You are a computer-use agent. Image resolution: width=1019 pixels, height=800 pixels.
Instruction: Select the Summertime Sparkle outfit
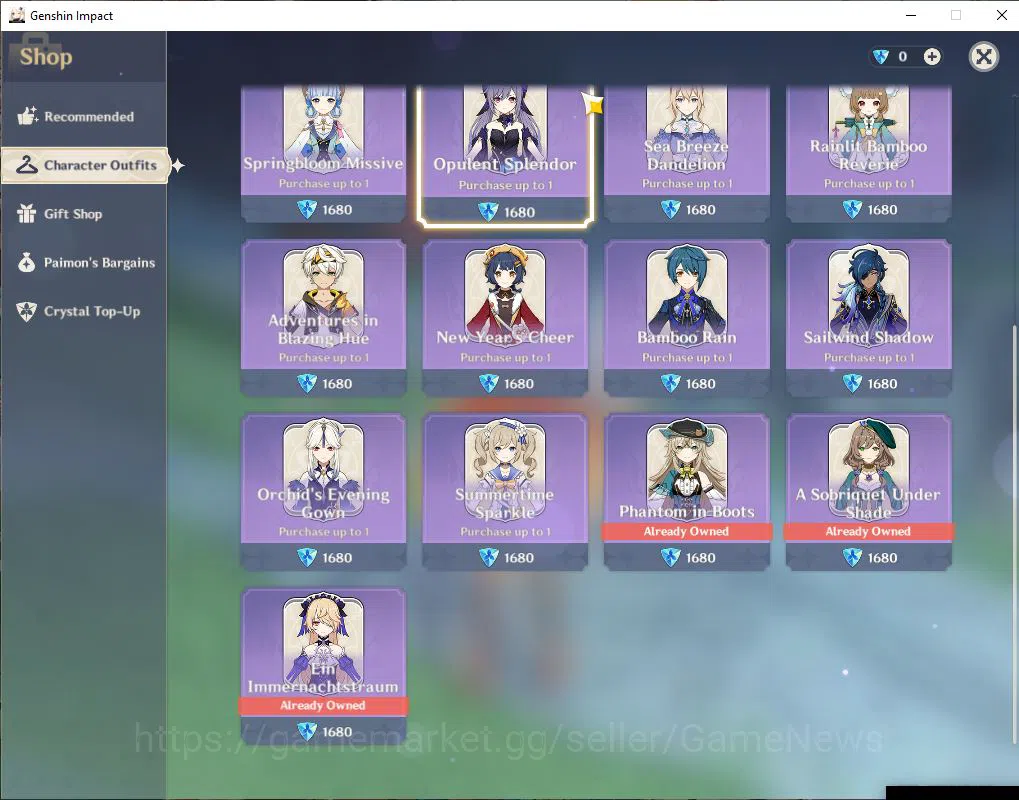coord(505,491)
